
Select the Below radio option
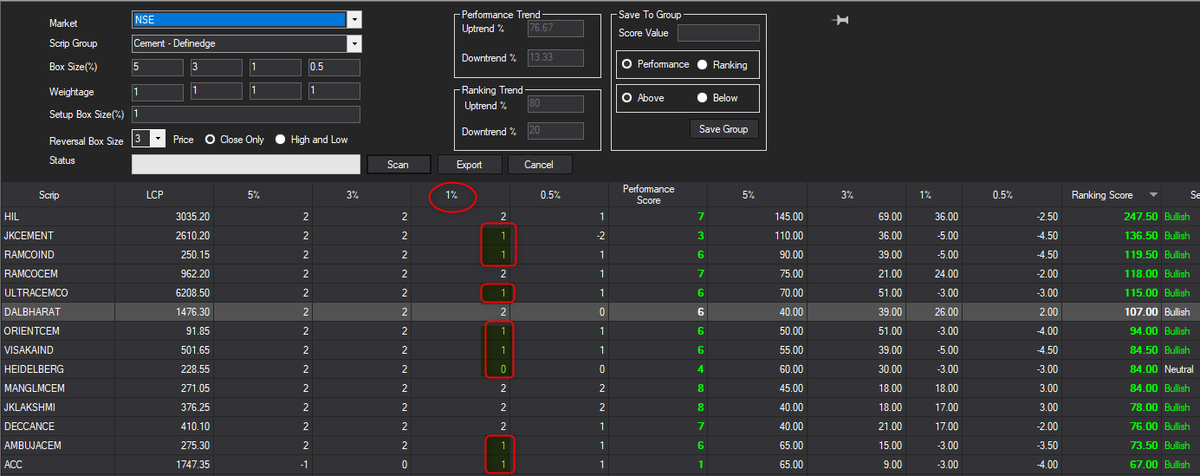click(x=702, y=98)
